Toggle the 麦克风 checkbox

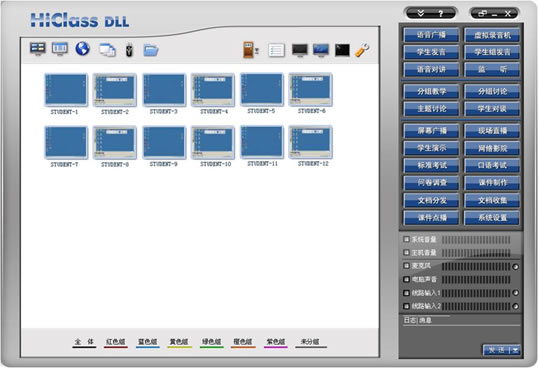(x=406, y=266)
